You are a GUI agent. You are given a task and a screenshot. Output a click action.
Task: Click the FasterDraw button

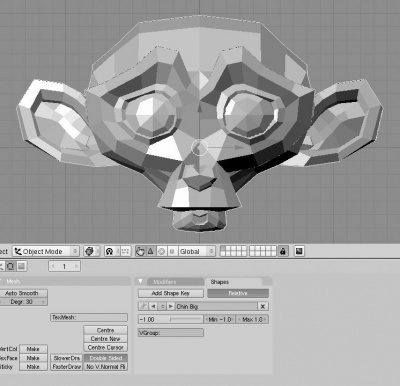tap(67, 367)
